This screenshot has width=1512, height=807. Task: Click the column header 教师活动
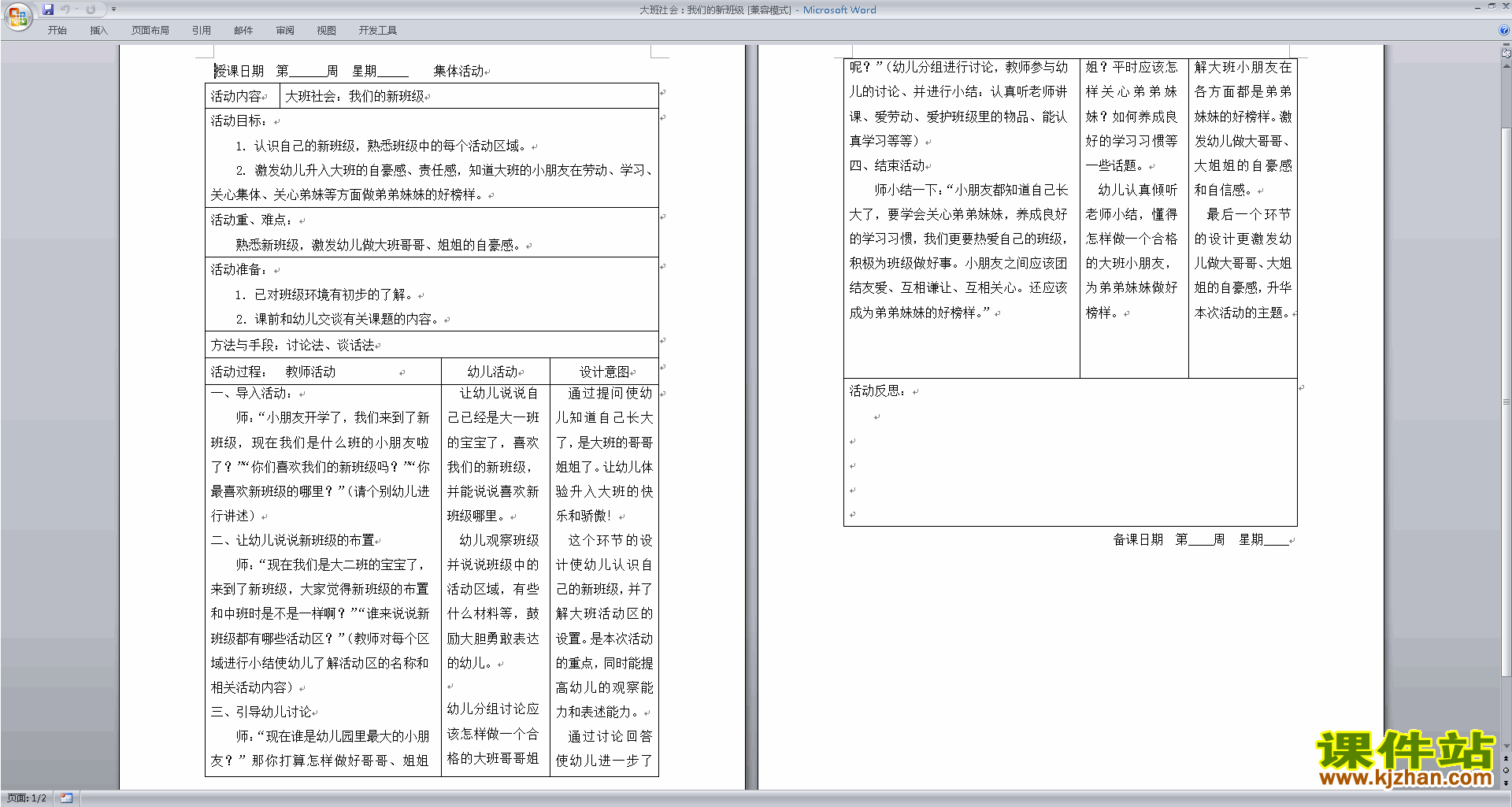point(310,372)
